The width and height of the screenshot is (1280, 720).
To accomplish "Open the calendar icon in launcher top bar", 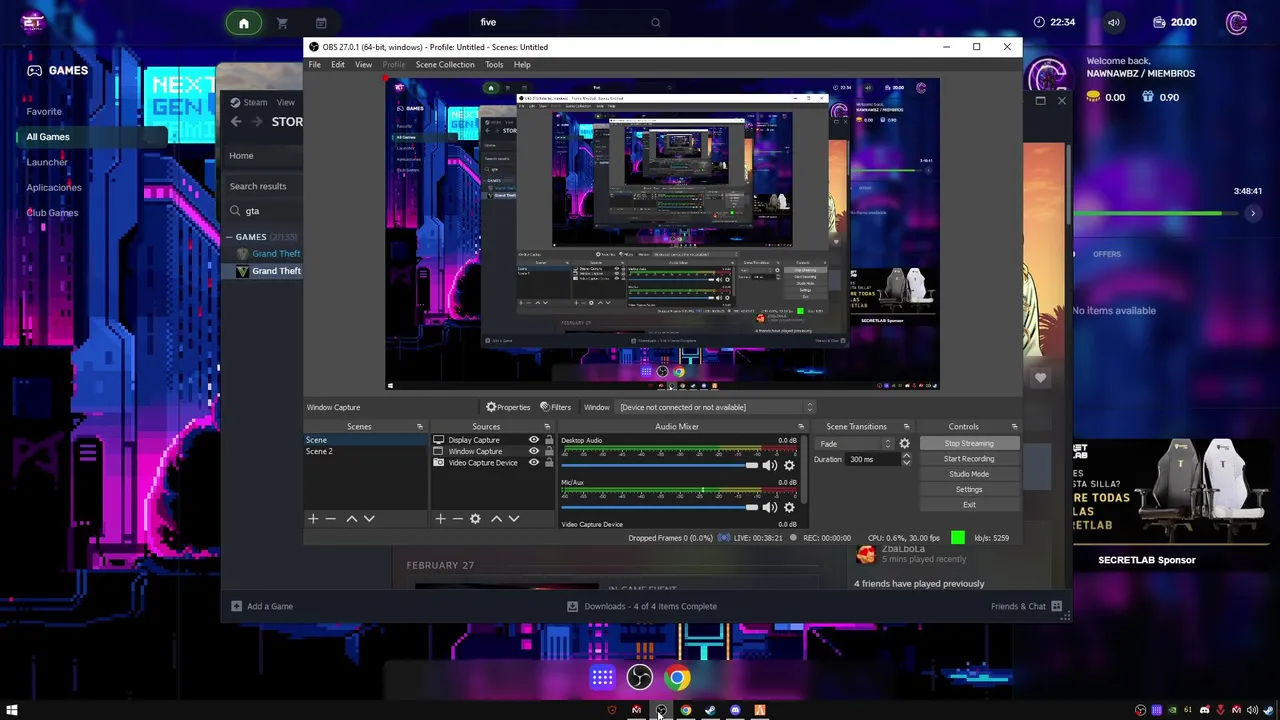I will pos(321,23).
